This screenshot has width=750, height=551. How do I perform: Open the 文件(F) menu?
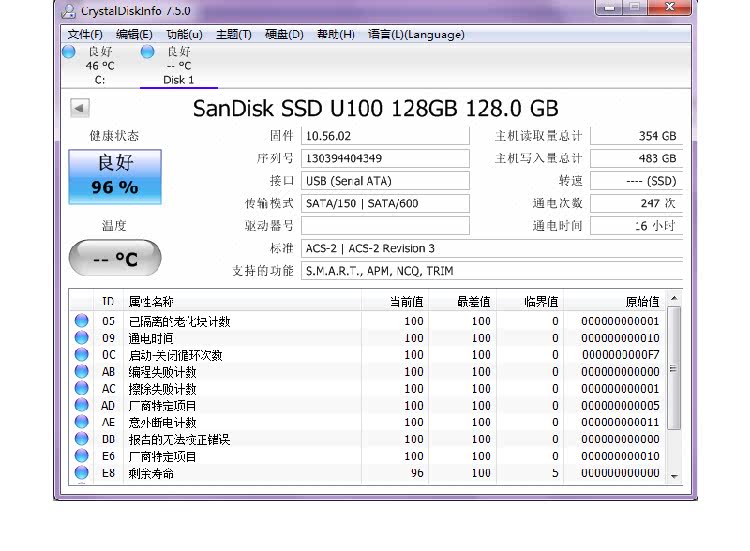[x=85, y=34]
